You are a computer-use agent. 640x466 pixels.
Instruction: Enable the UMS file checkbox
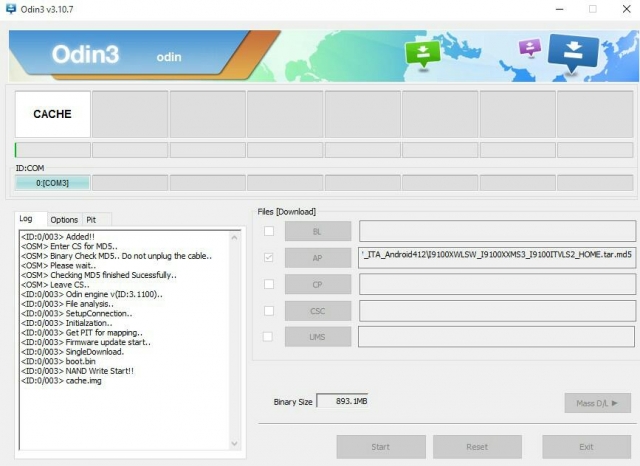point(268,337)
